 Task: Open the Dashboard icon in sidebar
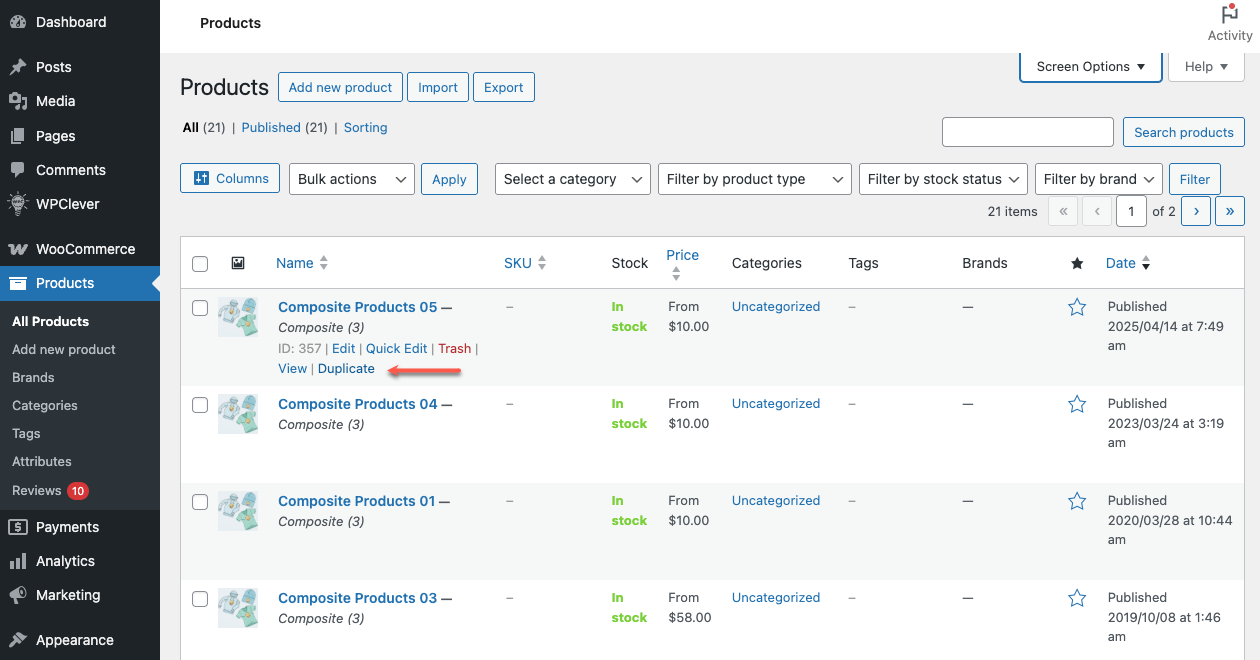(18, 22)
